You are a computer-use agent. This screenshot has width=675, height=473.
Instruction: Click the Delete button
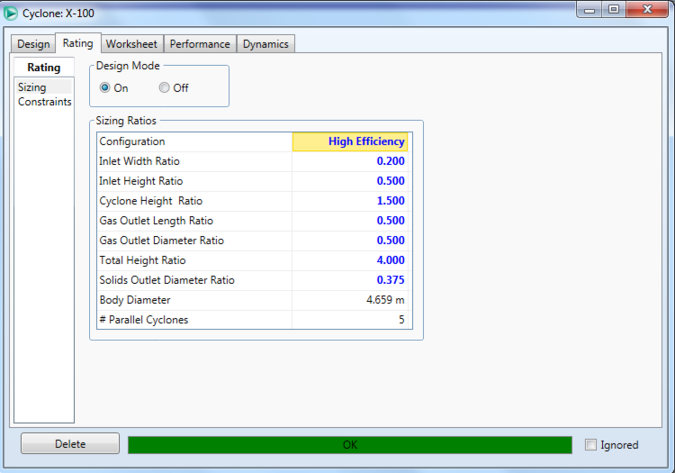pos(70,444)
